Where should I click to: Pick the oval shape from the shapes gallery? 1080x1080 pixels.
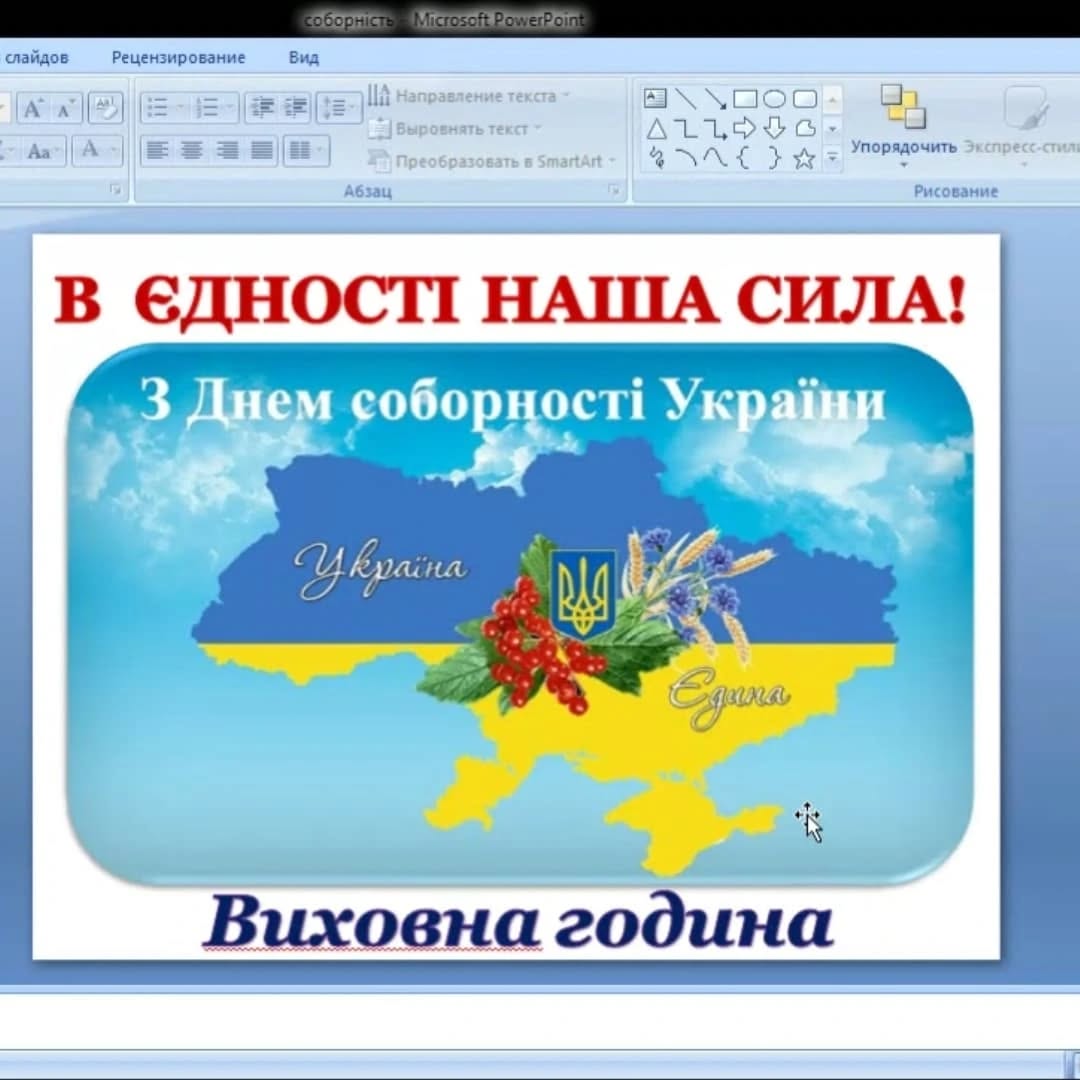(x=774, y=98)
